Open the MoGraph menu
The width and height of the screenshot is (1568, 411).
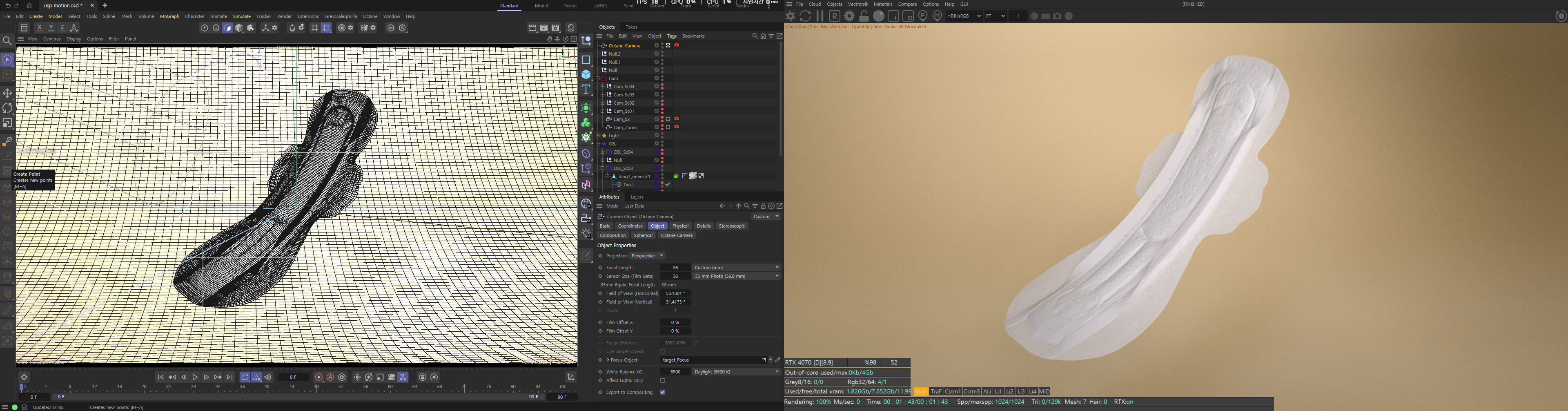click(x=169, y=16)
